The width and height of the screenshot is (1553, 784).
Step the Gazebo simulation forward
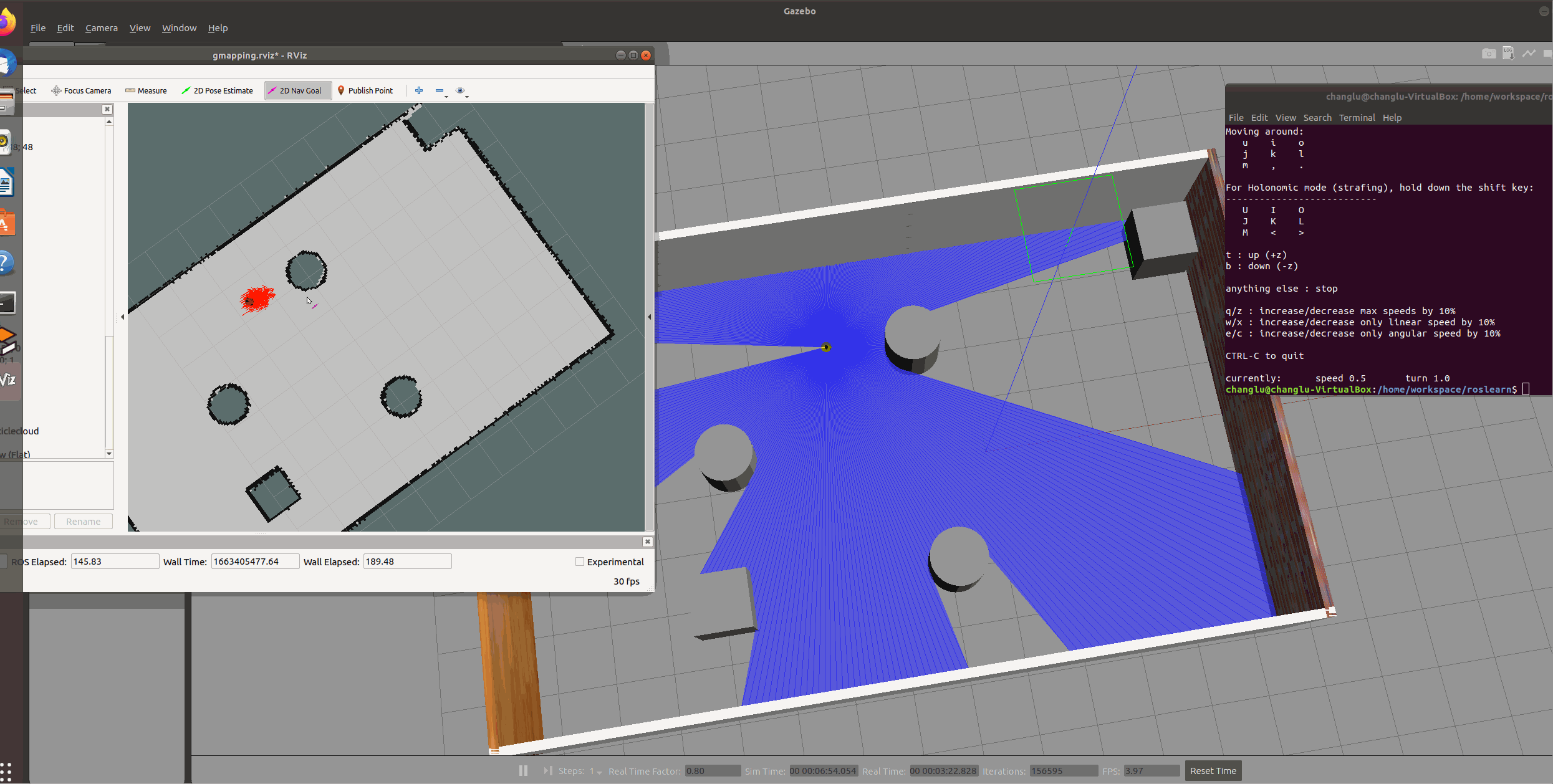tap(547, 771)
